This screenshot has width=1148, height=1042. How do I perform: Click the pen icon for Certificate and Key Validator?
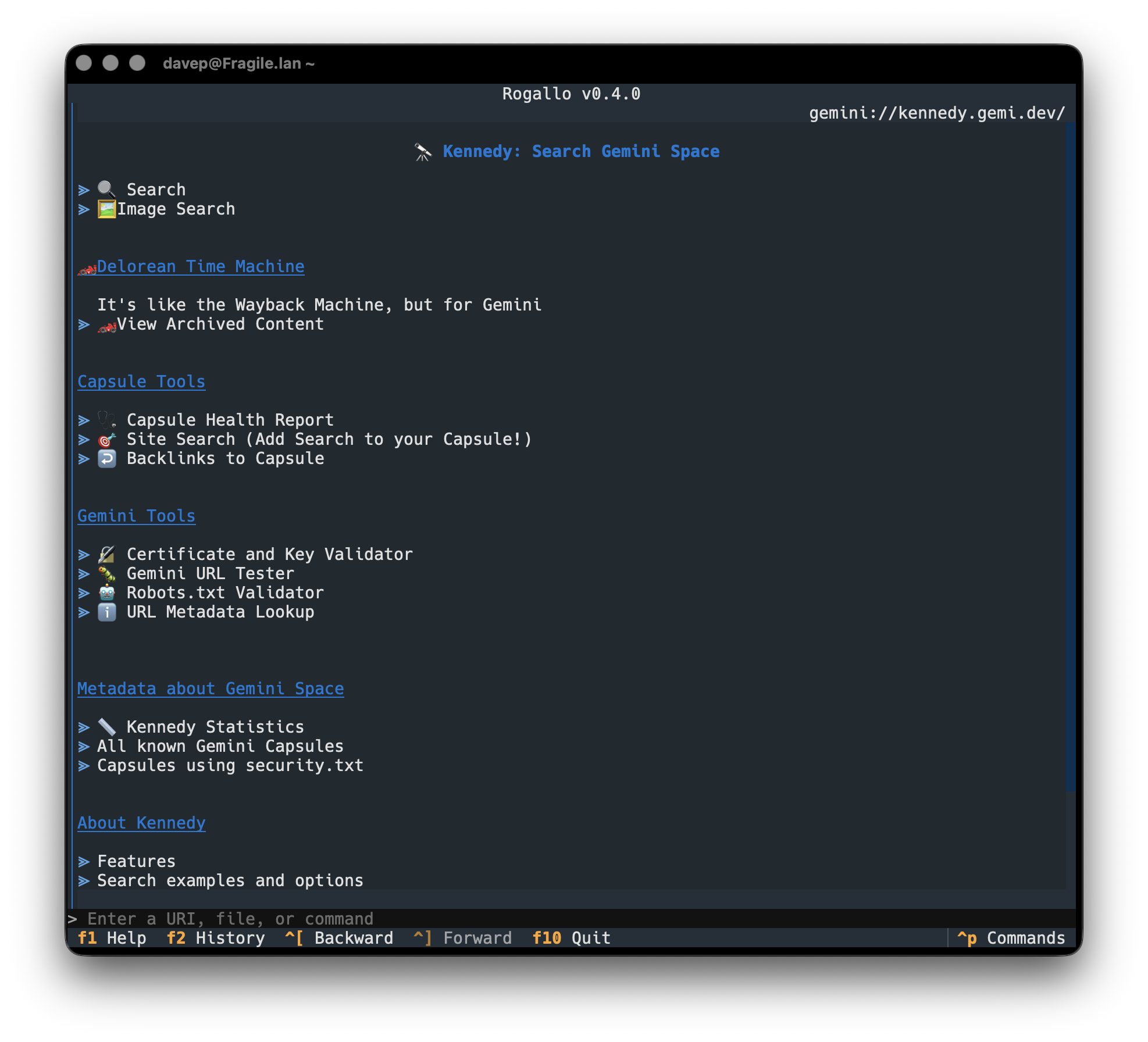point(106,554)
